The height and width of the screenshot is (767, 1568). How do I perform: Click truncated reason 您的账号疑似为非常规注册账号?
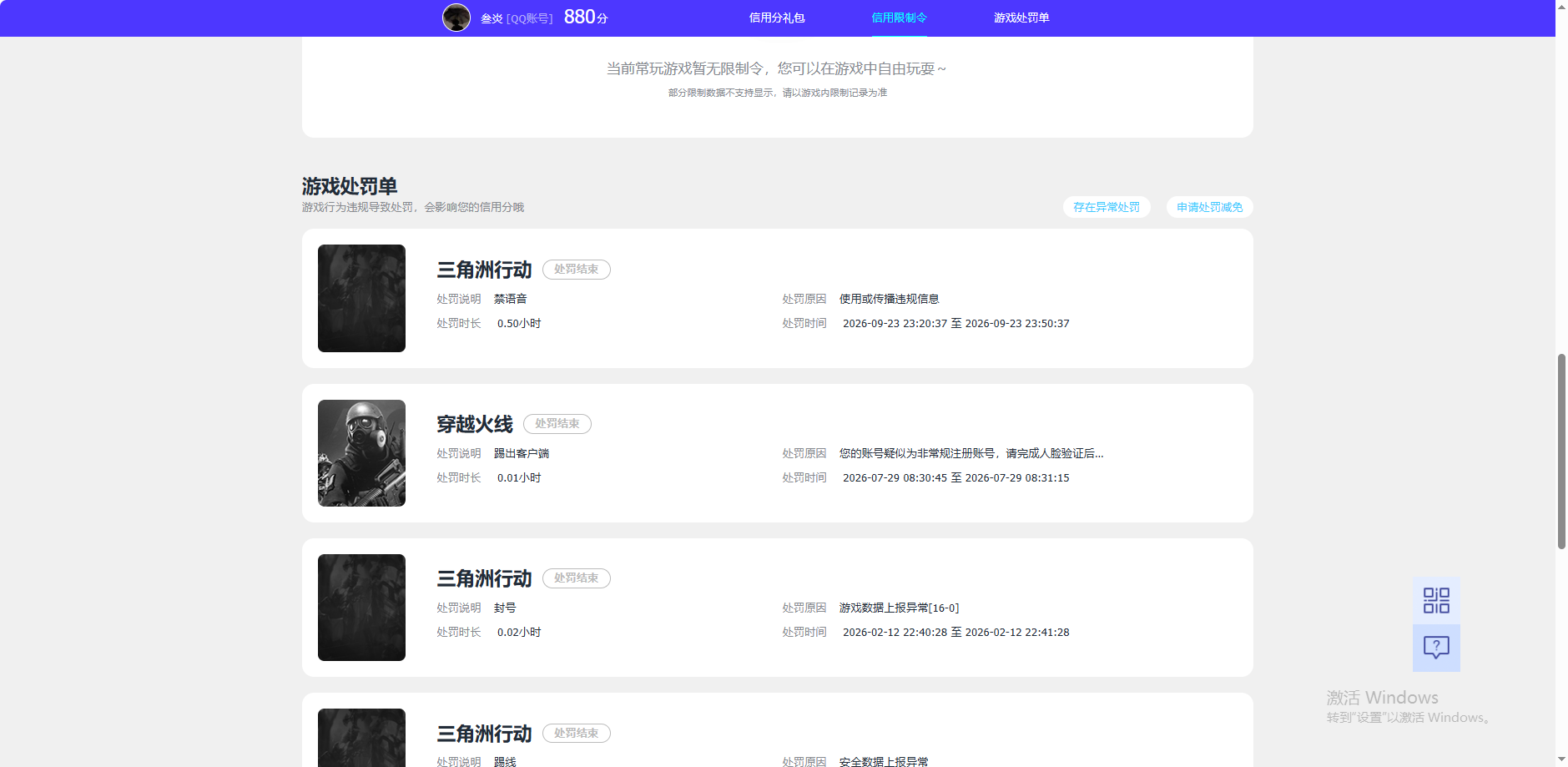(971, 453)
